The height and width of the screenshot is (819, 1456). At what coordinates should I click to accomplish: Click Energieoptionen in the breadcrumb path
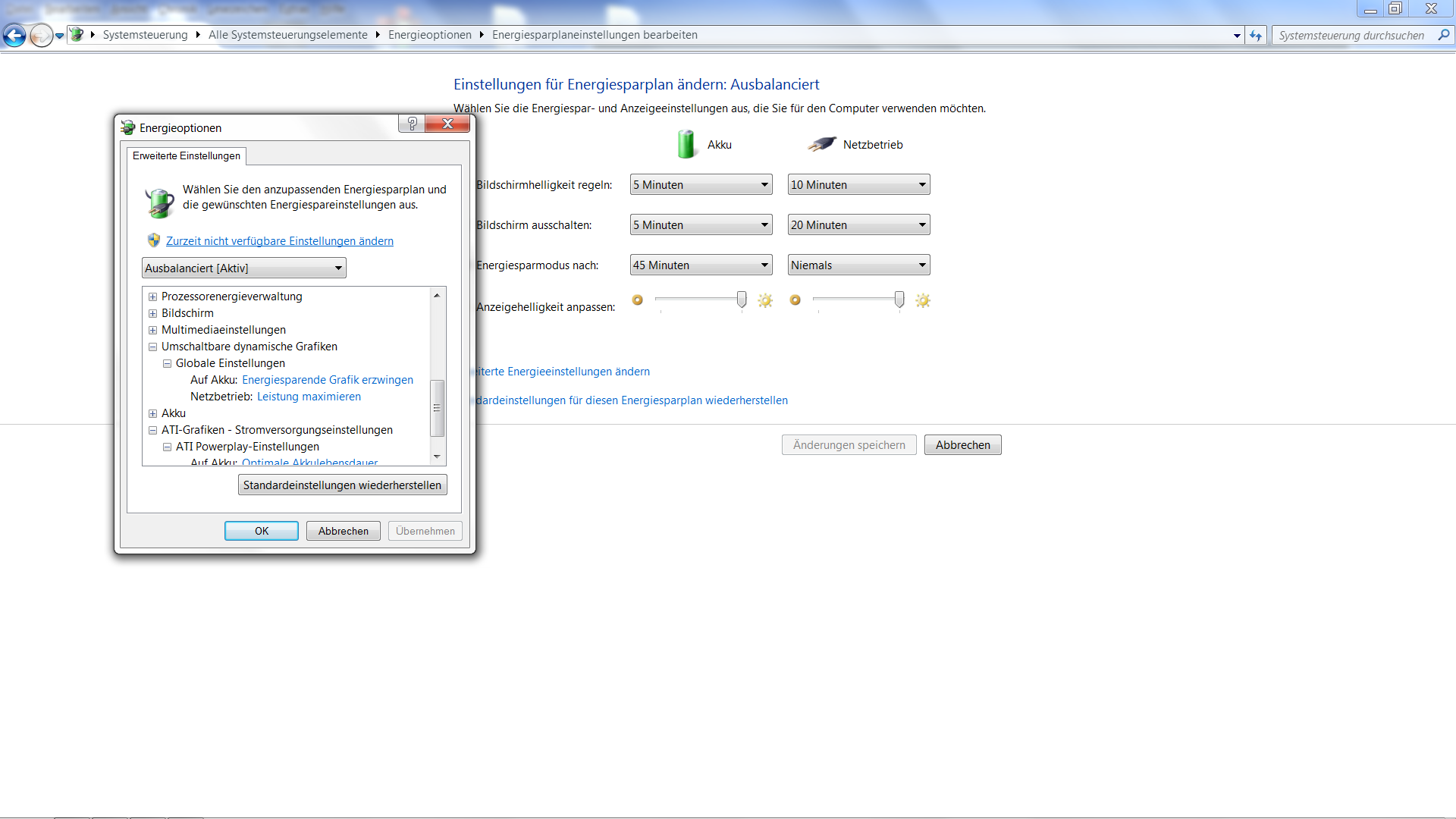pos(429,35)
